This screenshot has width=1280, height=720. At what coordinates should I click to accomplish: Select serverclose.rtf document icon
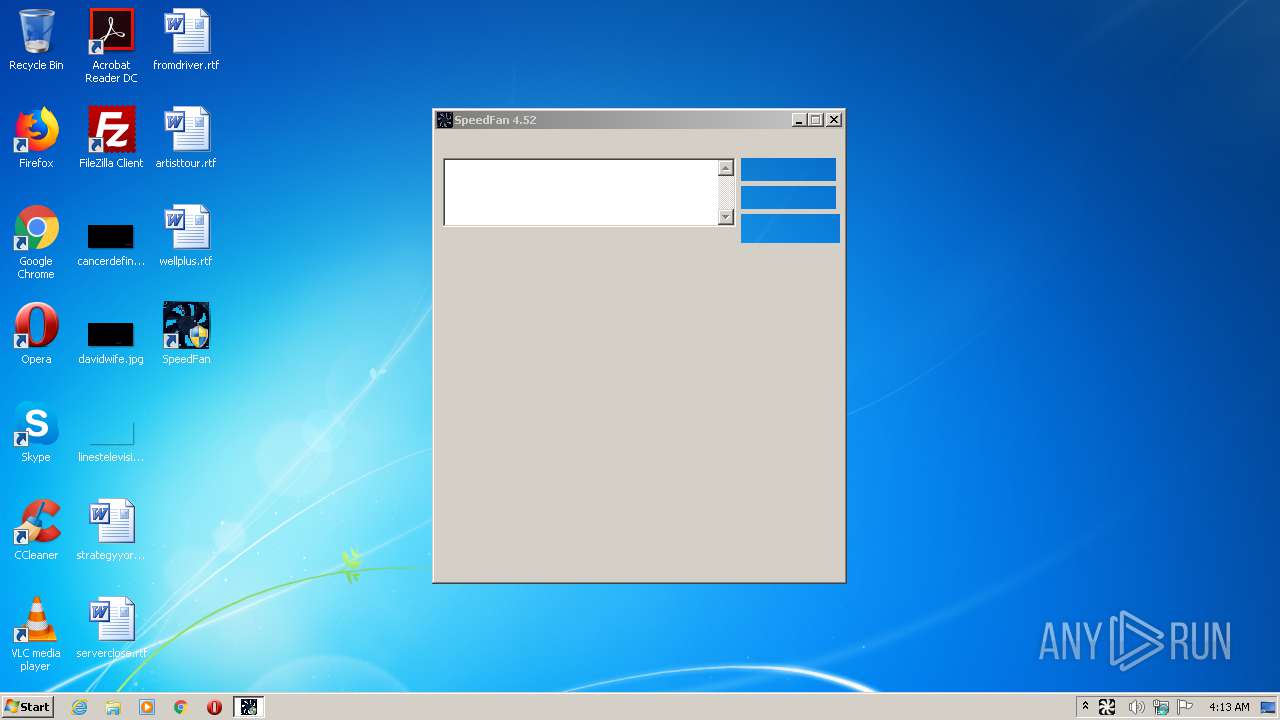(111, 628)
